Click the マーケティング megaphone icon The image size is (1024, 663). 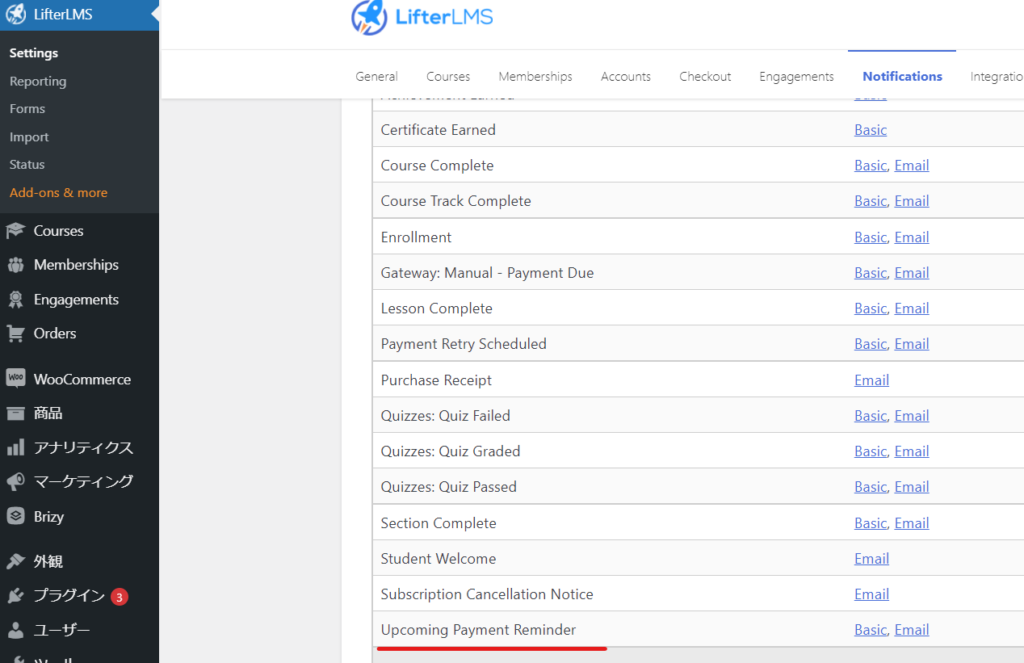point(16,482)
